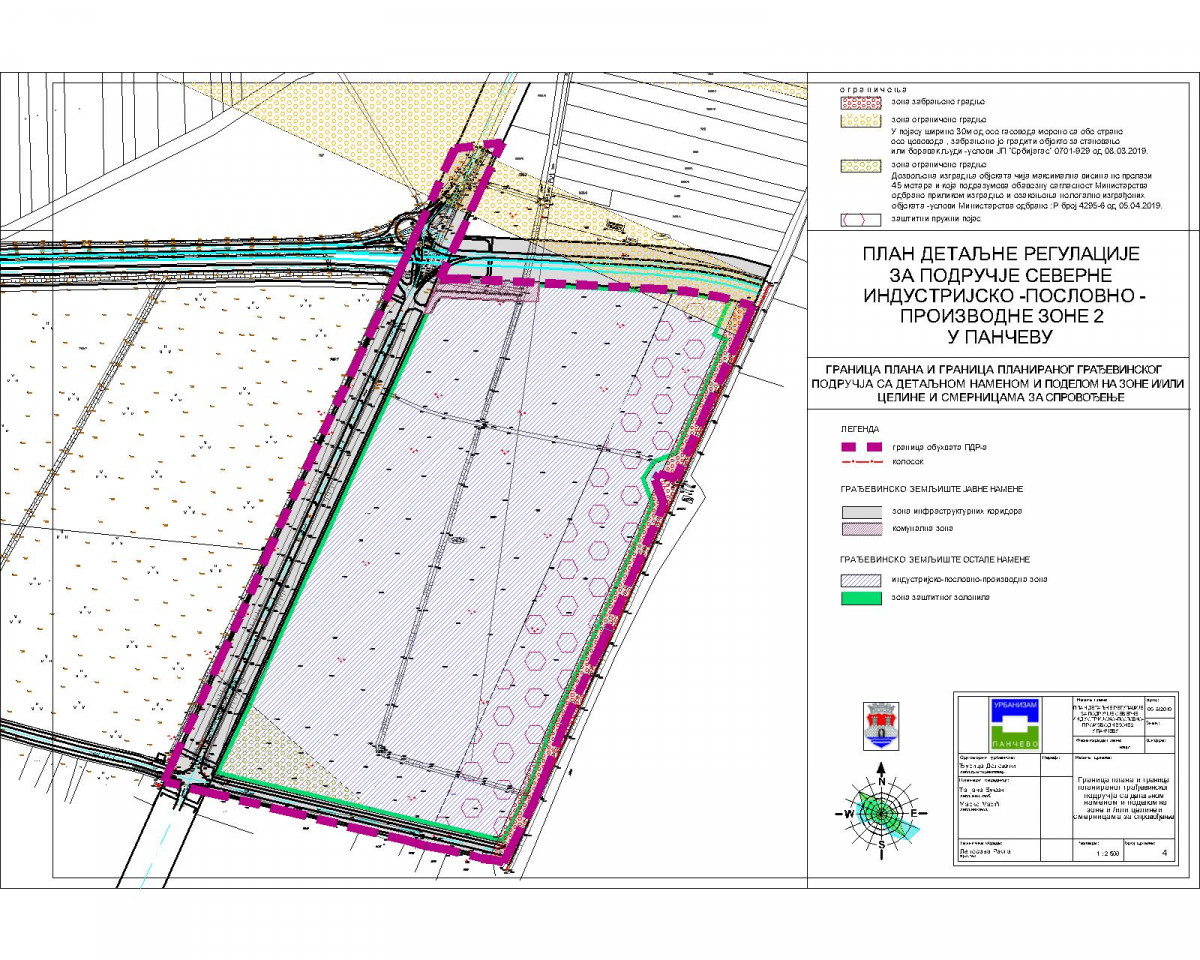Click the Pančevo city coat of arms
Viewport: 1200px width, 960px height.
pyautogui.click(x=880, y=724)
